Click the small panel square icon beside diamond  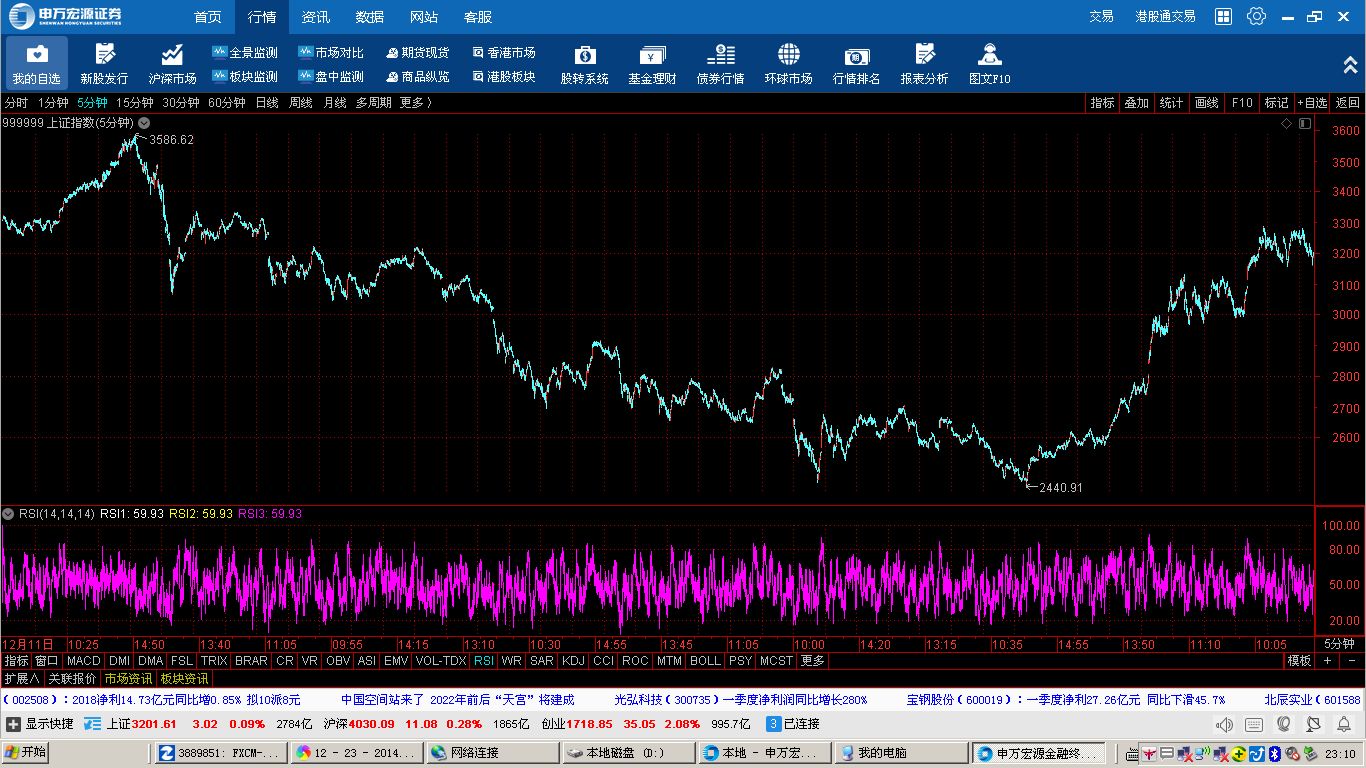pyautogui.click(x=1304, y=123)
